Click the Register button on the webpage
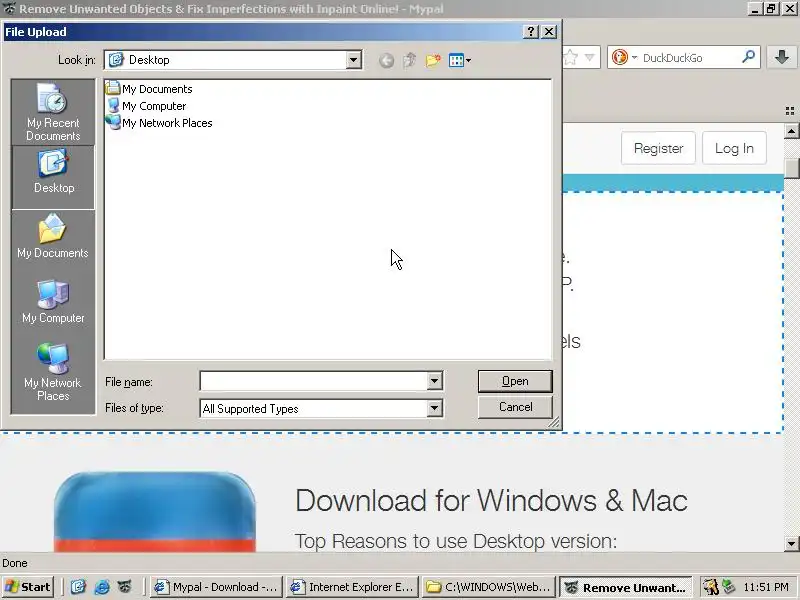This screenshot has height=600, width=800. 658,148
